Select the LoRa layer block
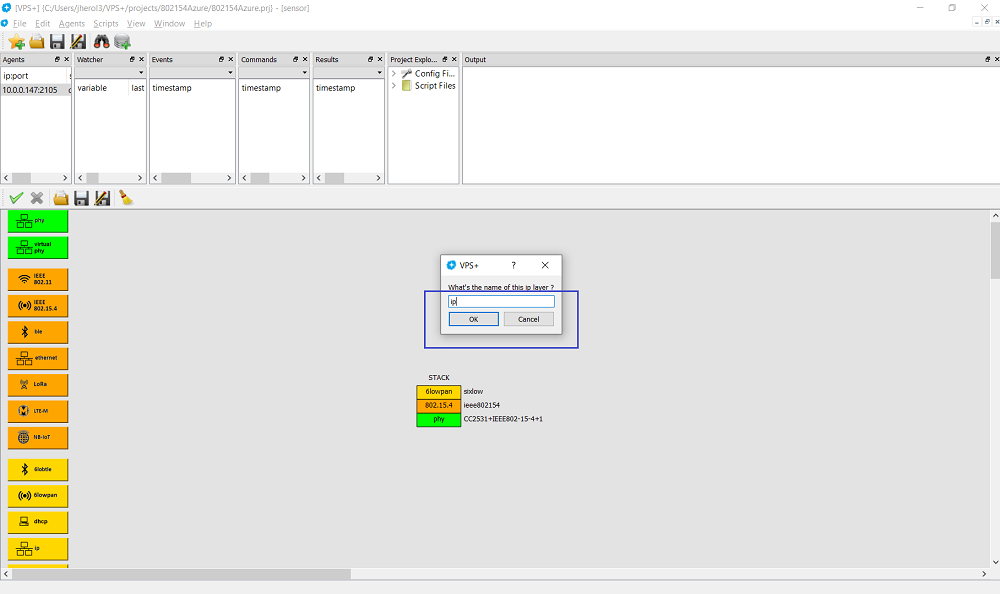 pos(38,385)
